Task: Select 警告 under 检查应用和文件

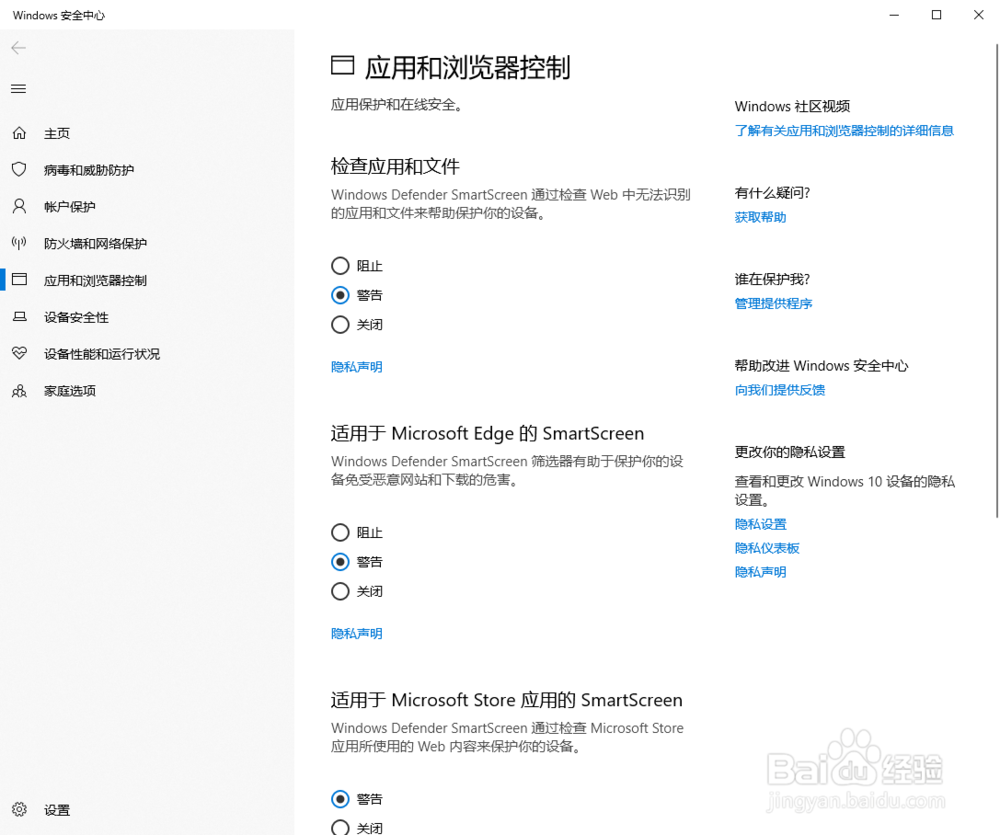Action: 341,295
